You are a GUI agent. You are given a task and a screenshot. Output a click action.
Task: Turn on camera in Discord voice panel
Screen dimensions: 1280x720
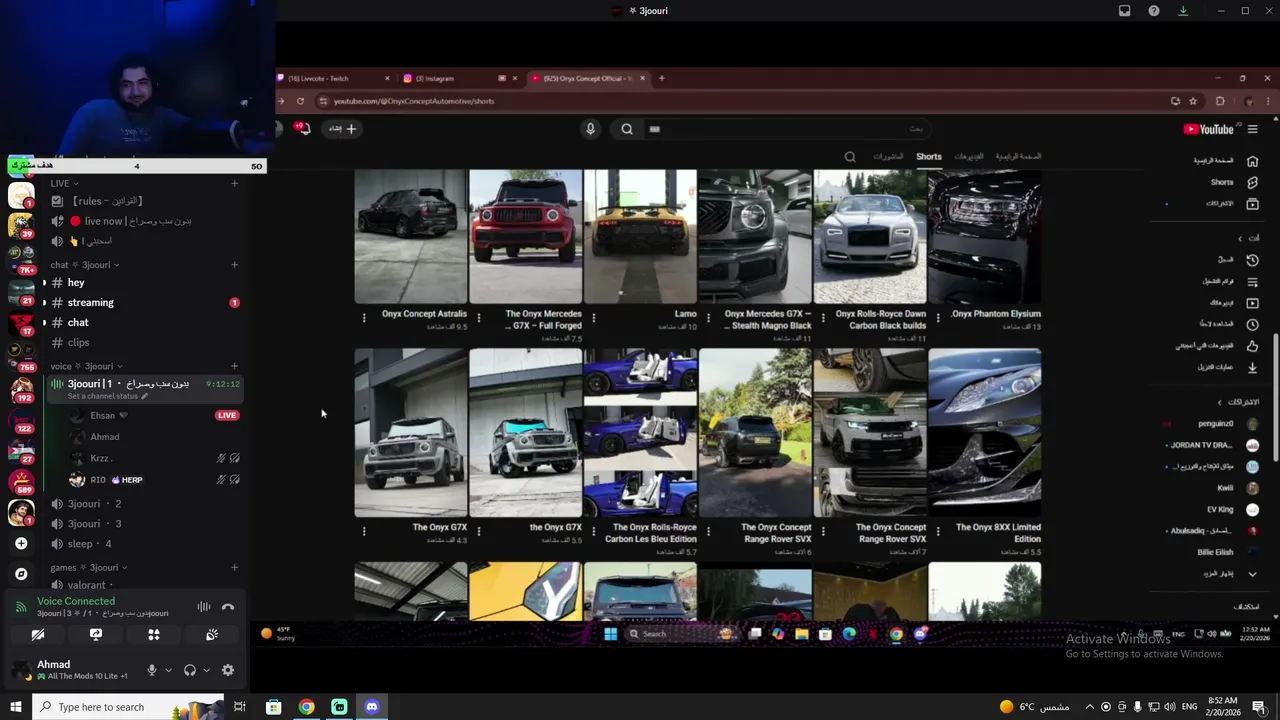point(38,634)
